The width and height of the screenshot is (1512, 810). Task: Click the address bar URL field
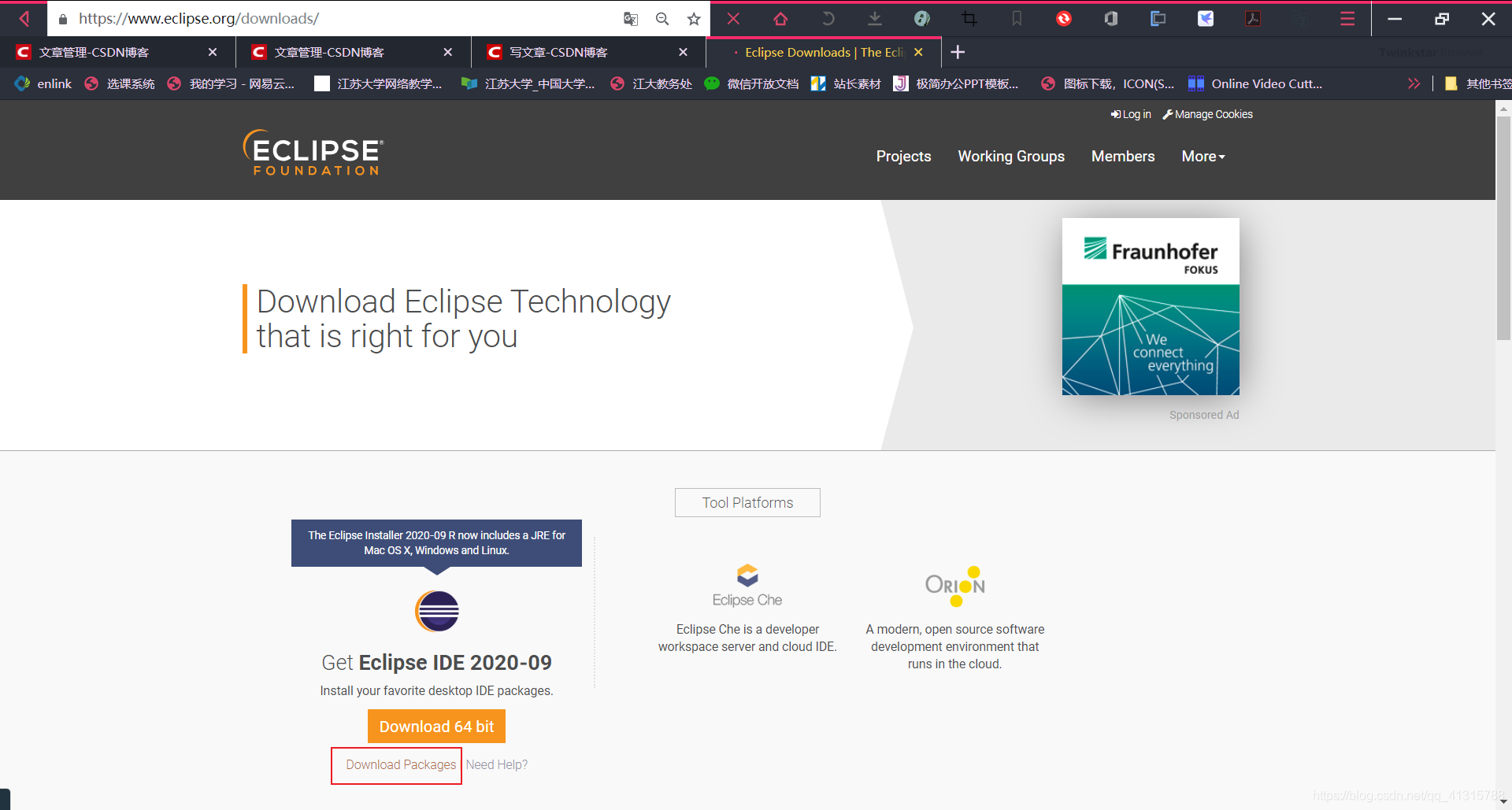[339, 18]
